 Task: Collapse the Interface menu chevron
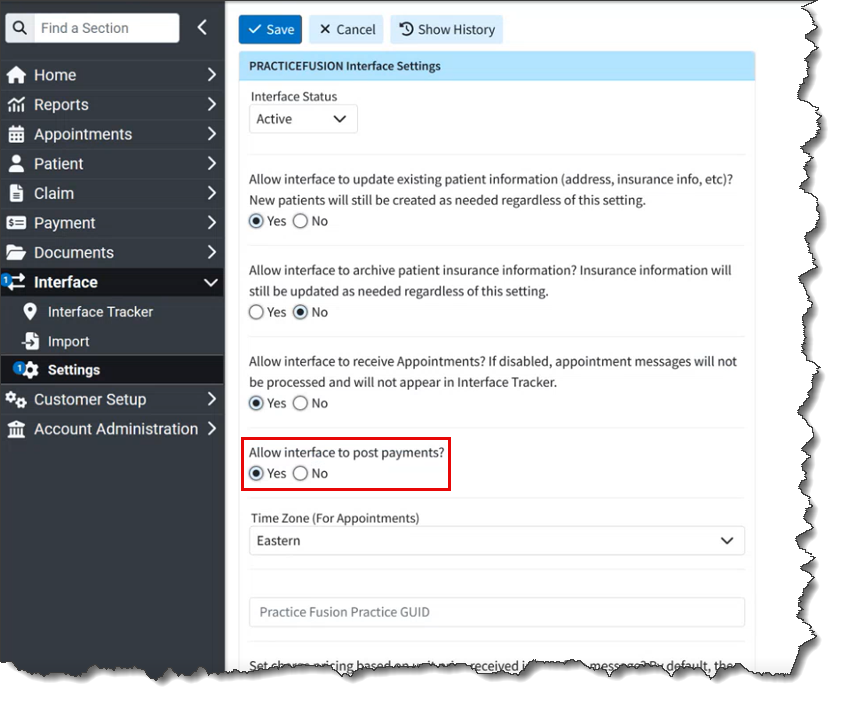click(211, 282)
